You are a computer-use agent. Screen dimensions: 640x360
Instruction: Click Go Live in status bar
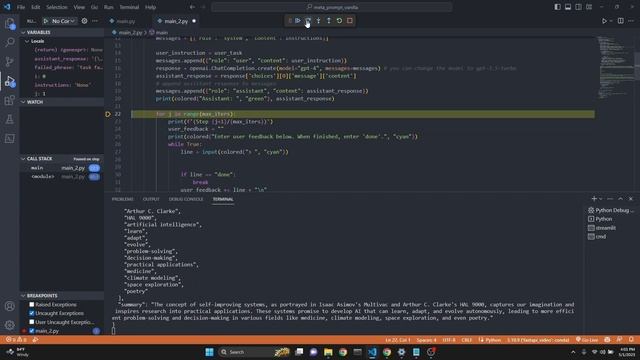[587, 340]
